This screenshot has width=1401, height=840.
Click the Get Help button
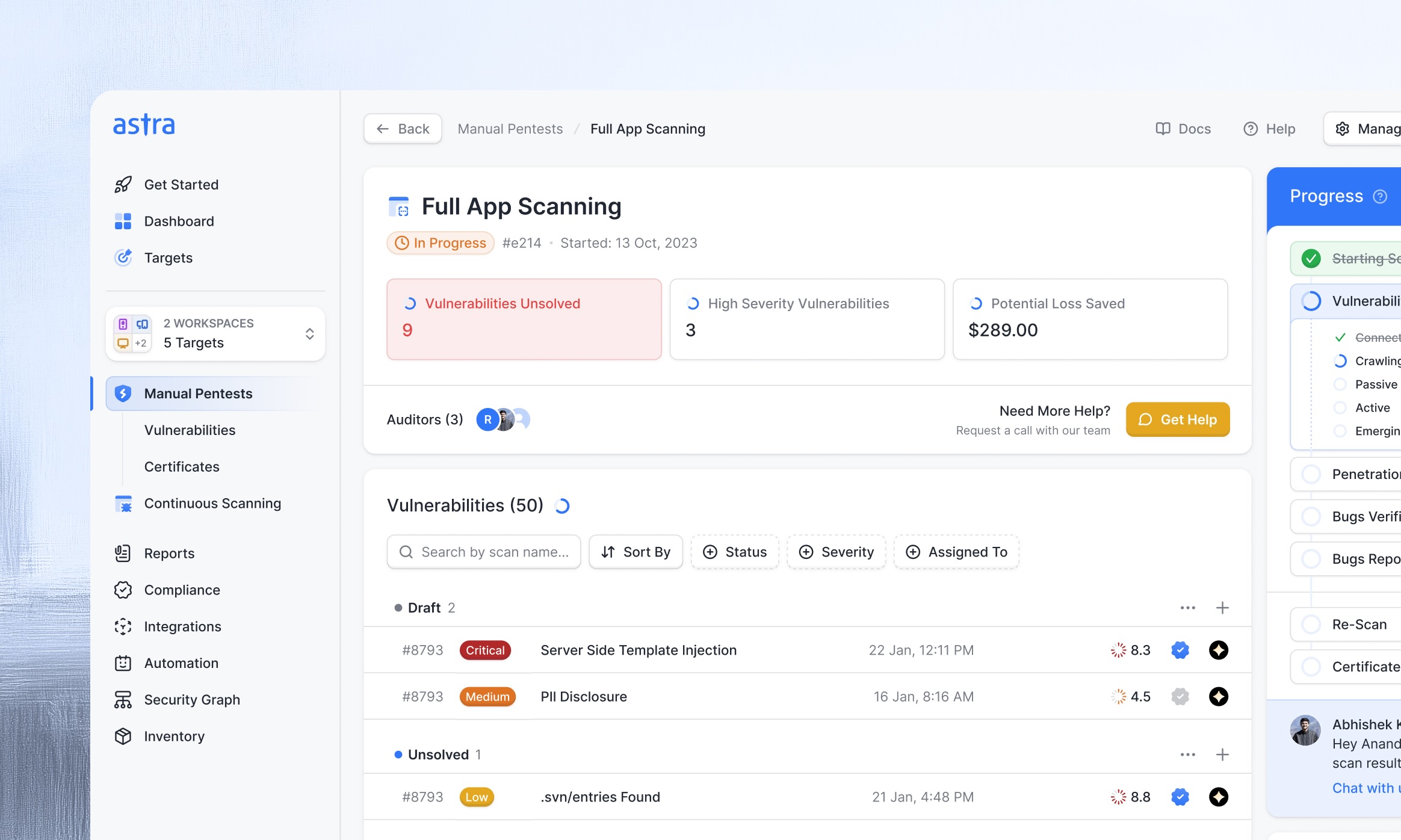[x=1178, y=419]
